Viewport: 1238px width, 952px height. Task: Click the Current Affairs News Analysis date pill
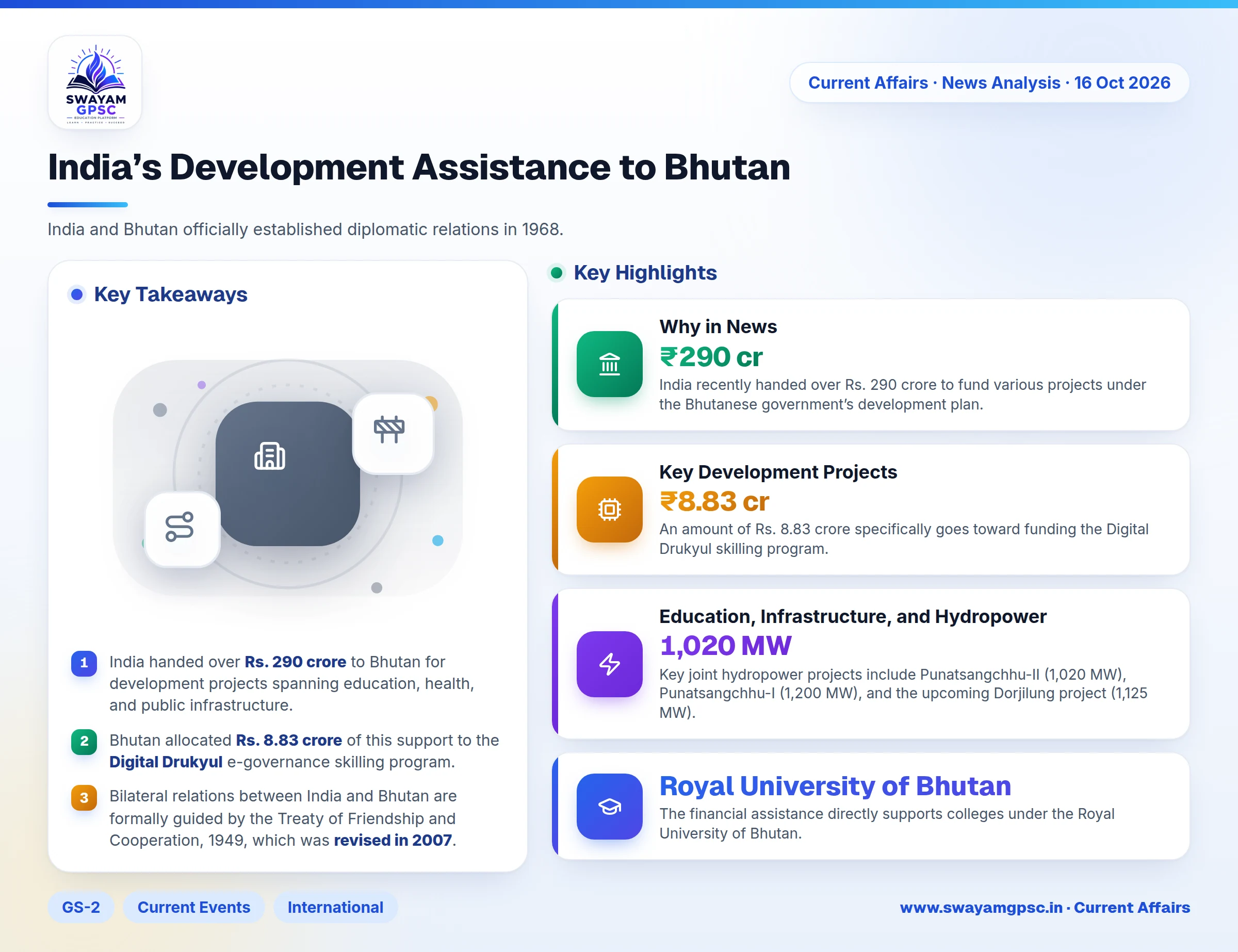tap(989, 83)
